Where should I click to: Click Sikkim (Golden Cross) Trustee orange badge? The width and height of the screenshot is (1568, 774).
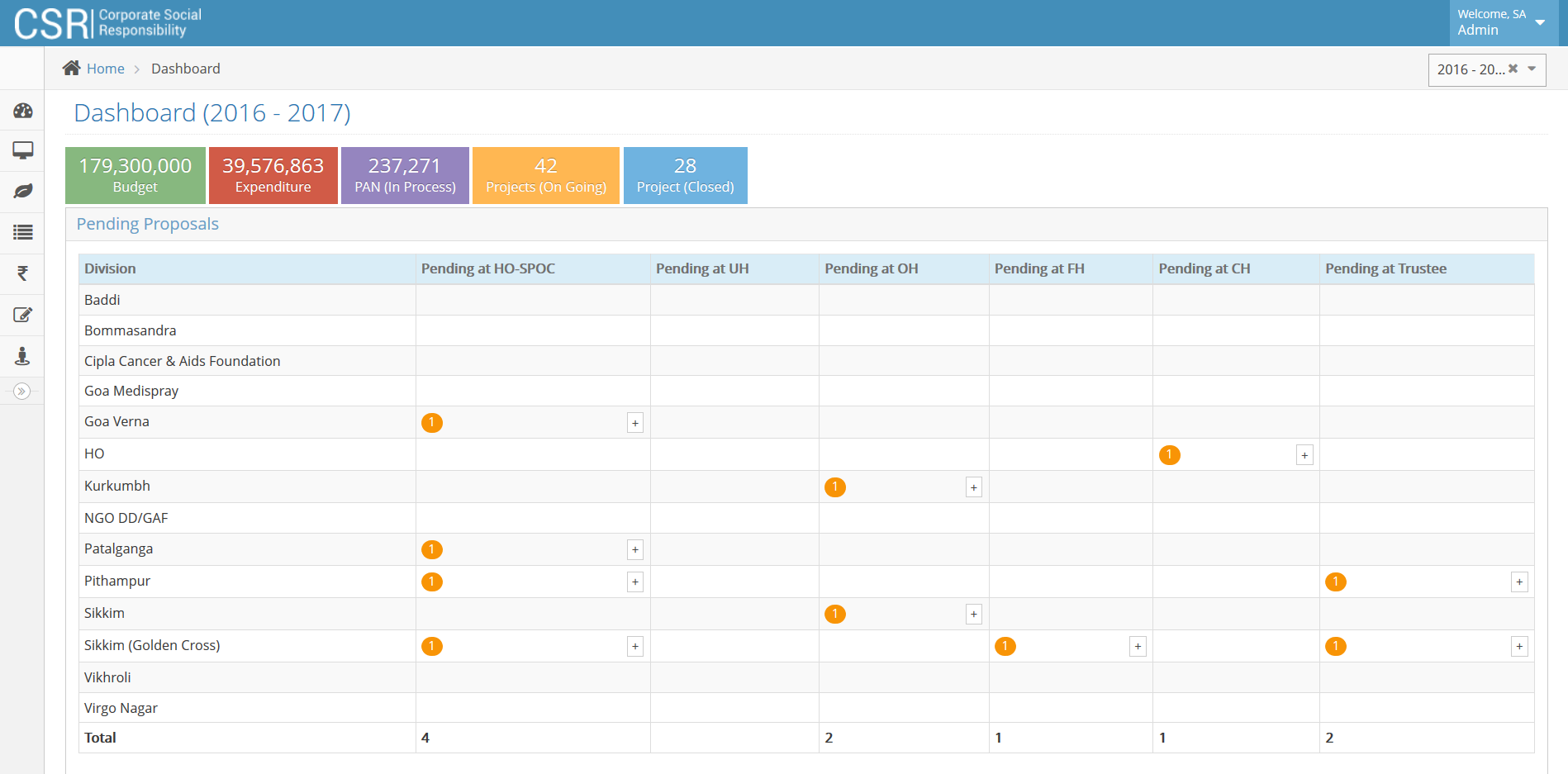point(1336,646)
